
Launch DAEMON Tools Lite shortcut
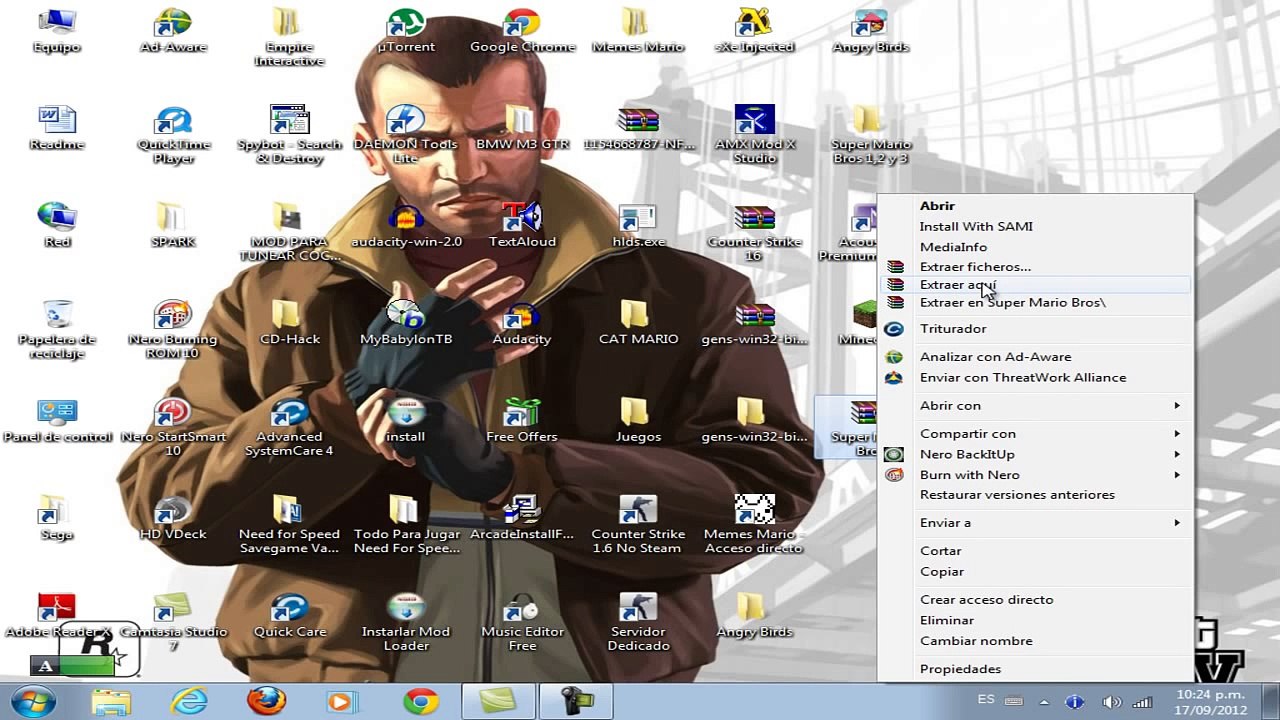(406, 135)
